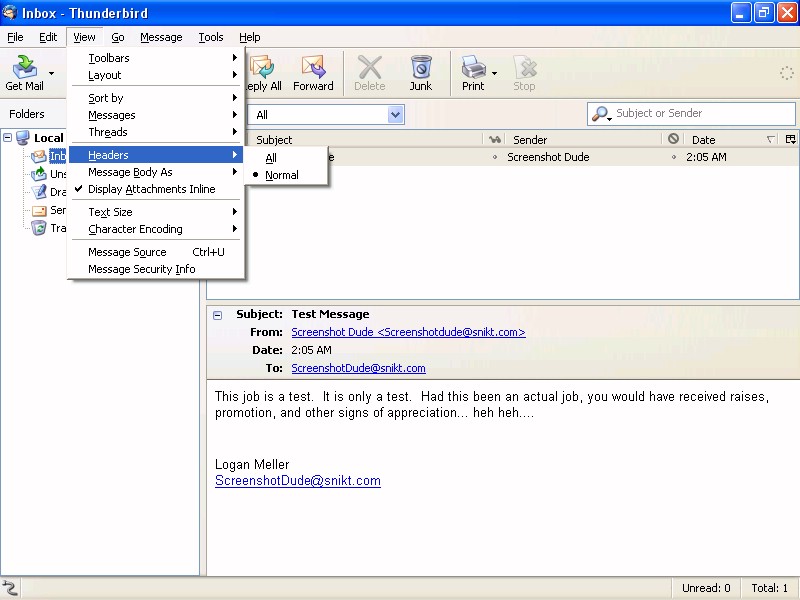Click the read status column icon

pos(494,139)
